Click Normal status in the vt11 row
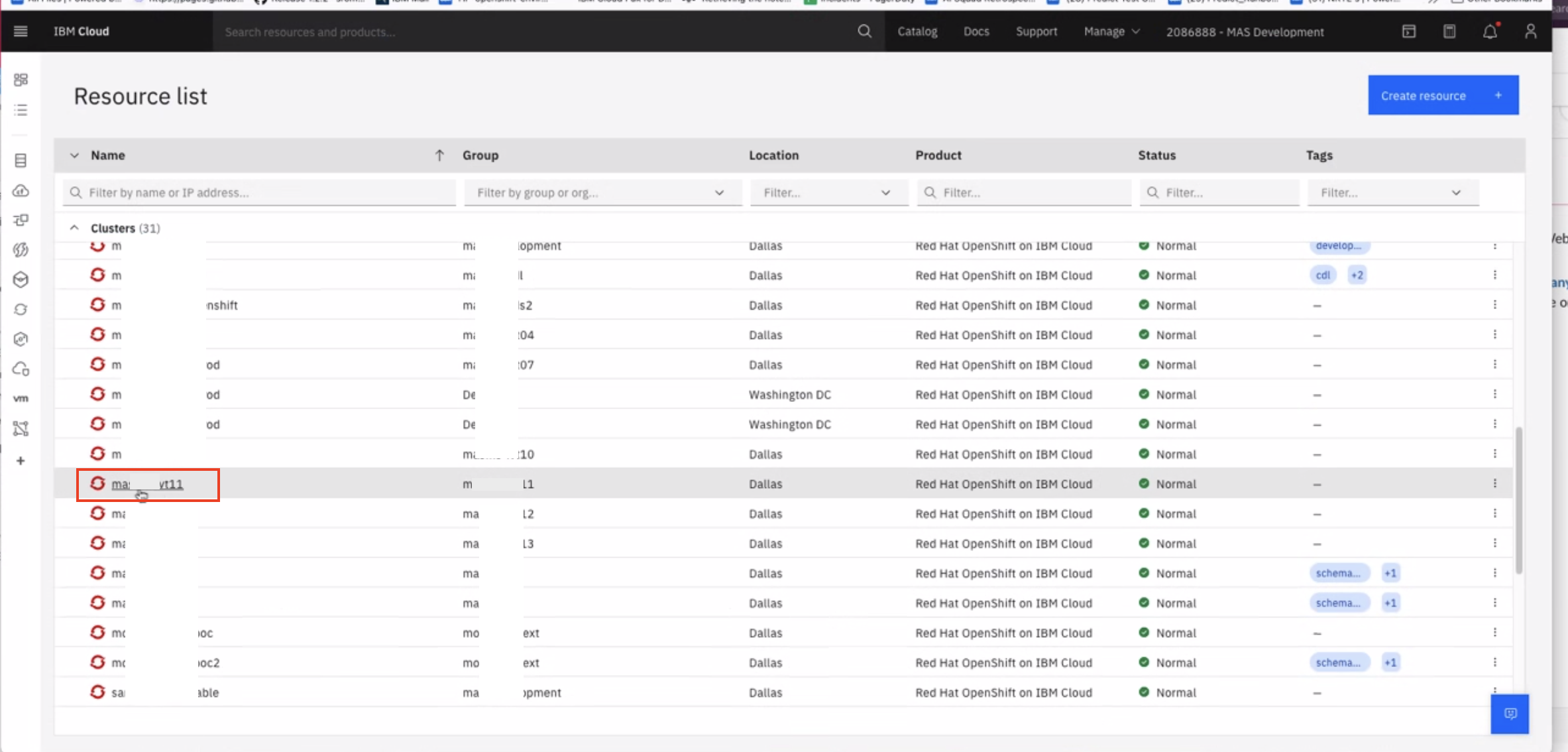Image resolution: width=1568 pixels, height=752 pixels. [x=1175, y=484]
